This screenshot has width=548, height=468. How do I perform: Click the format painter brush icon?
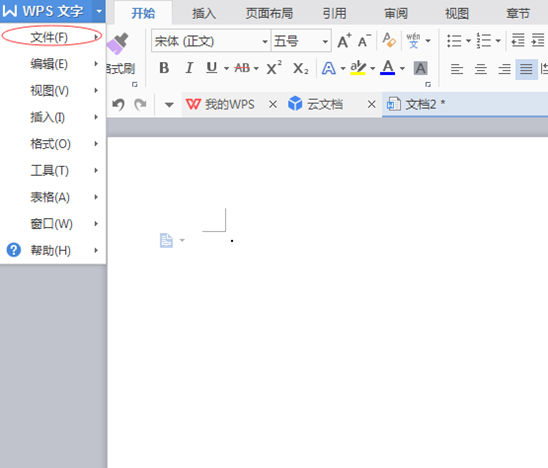click(118, 44)
